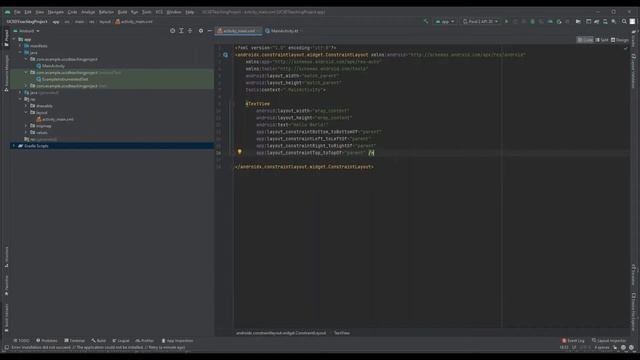This screenshot has height=360, width=640.
Task: Toggle the Project tool window tab
Action: coord(6,38)
